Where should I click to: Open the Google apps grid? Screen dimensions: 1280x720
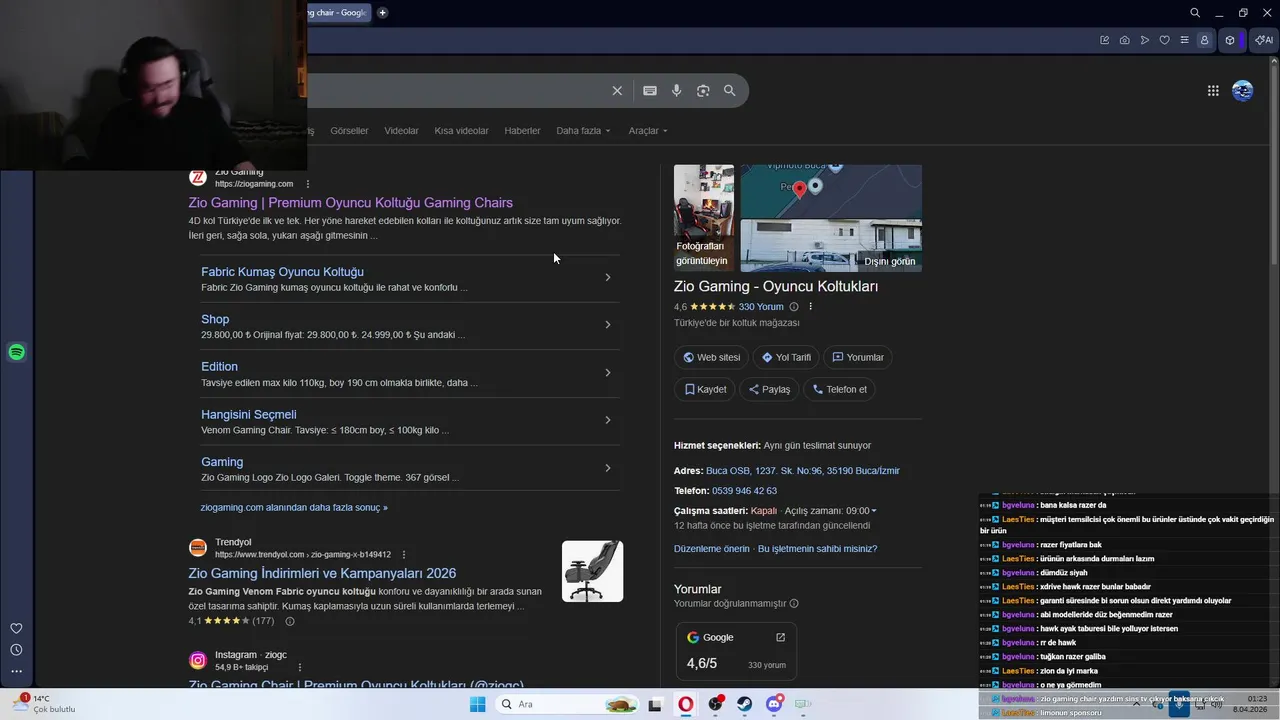click(x=1213, y=91)
